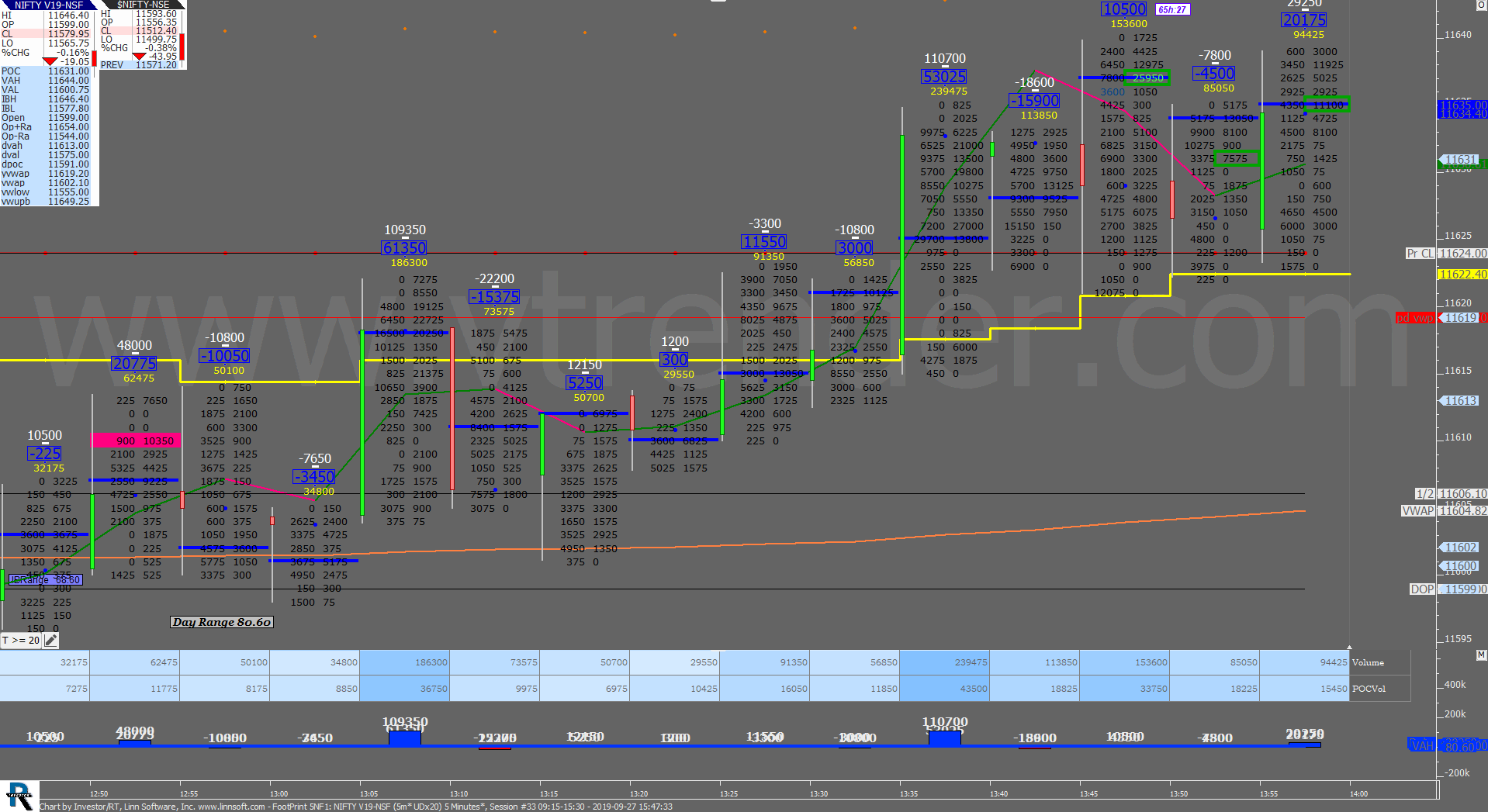Click the 13:35 time axis label

tap(908, 793)
